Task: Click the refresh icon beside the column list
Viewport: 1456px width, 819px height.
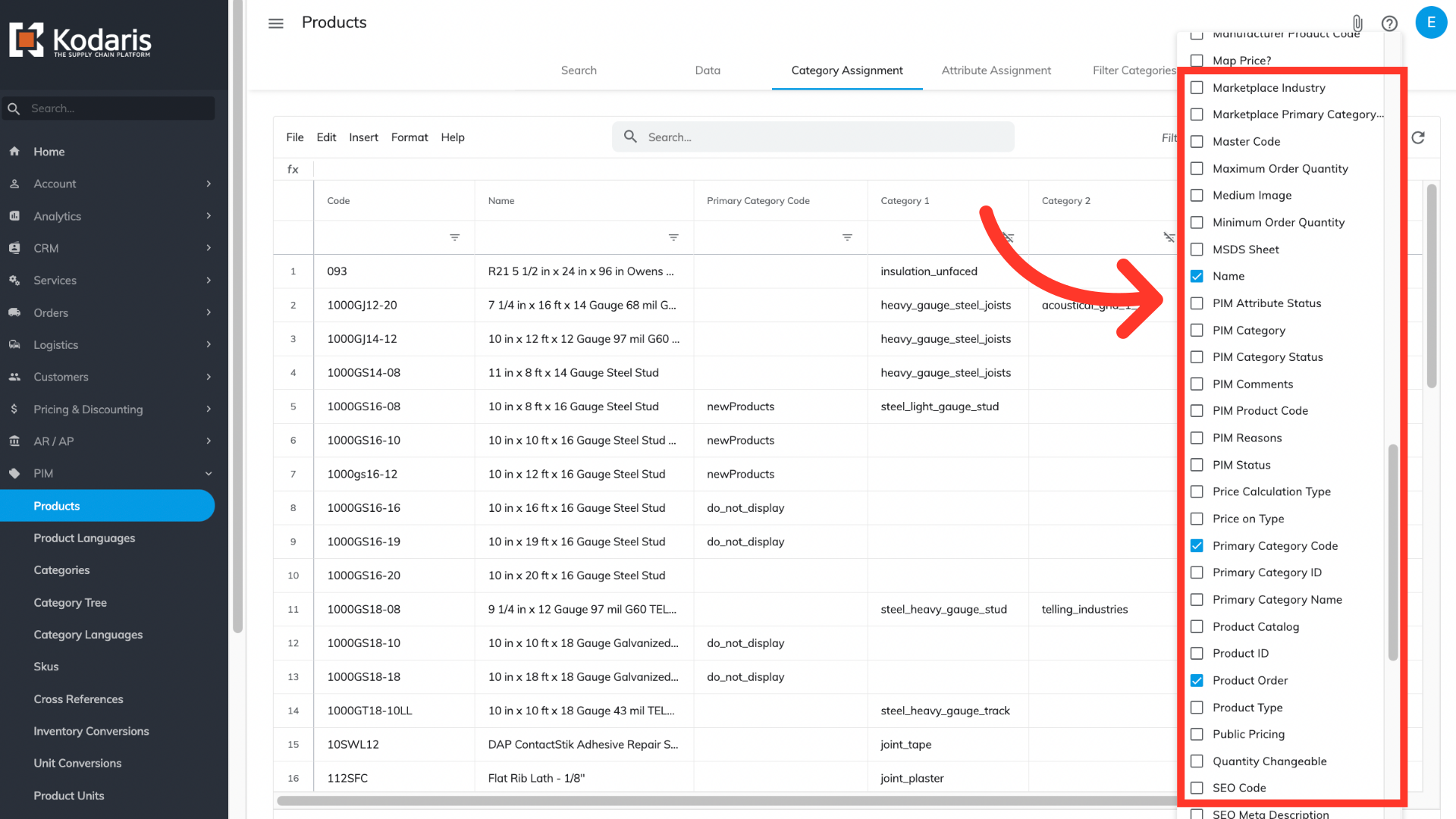Action: point(1418,137)
